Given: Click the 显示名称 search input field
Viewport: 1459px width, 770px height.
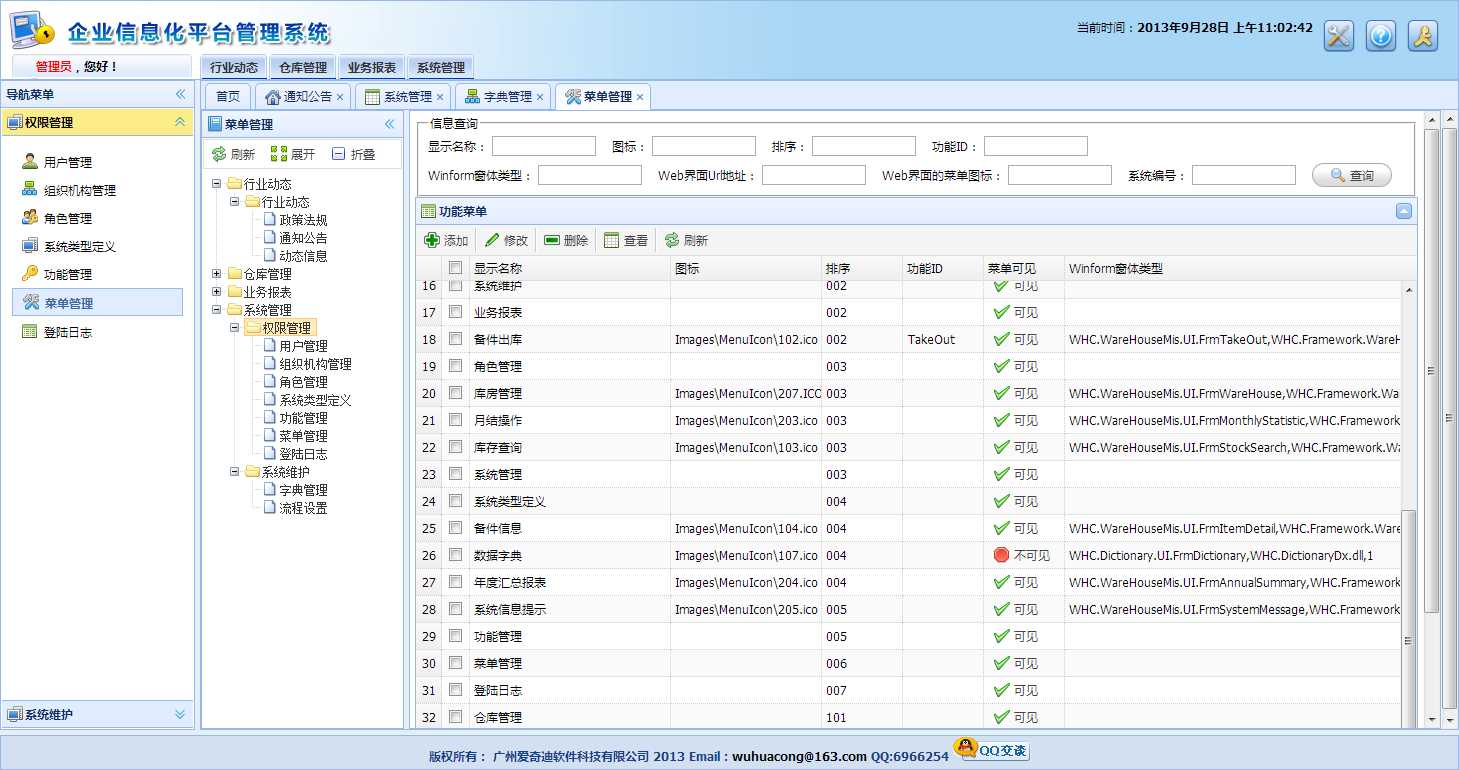Looking at the screenshot, I should coord(544,146).
